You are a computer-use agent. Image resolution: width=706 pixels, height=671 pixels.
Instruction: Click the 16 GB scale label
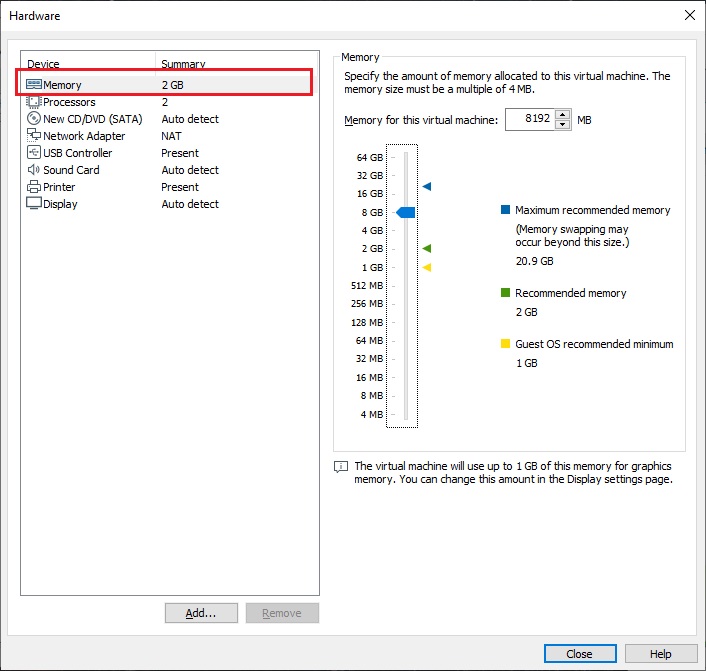(x=370, y=194)
